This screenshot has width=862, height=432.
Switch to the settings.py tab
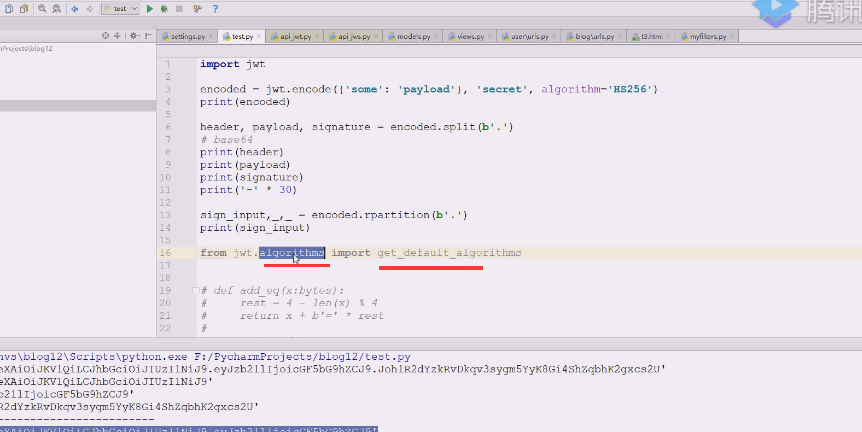[x=187, y=36]
